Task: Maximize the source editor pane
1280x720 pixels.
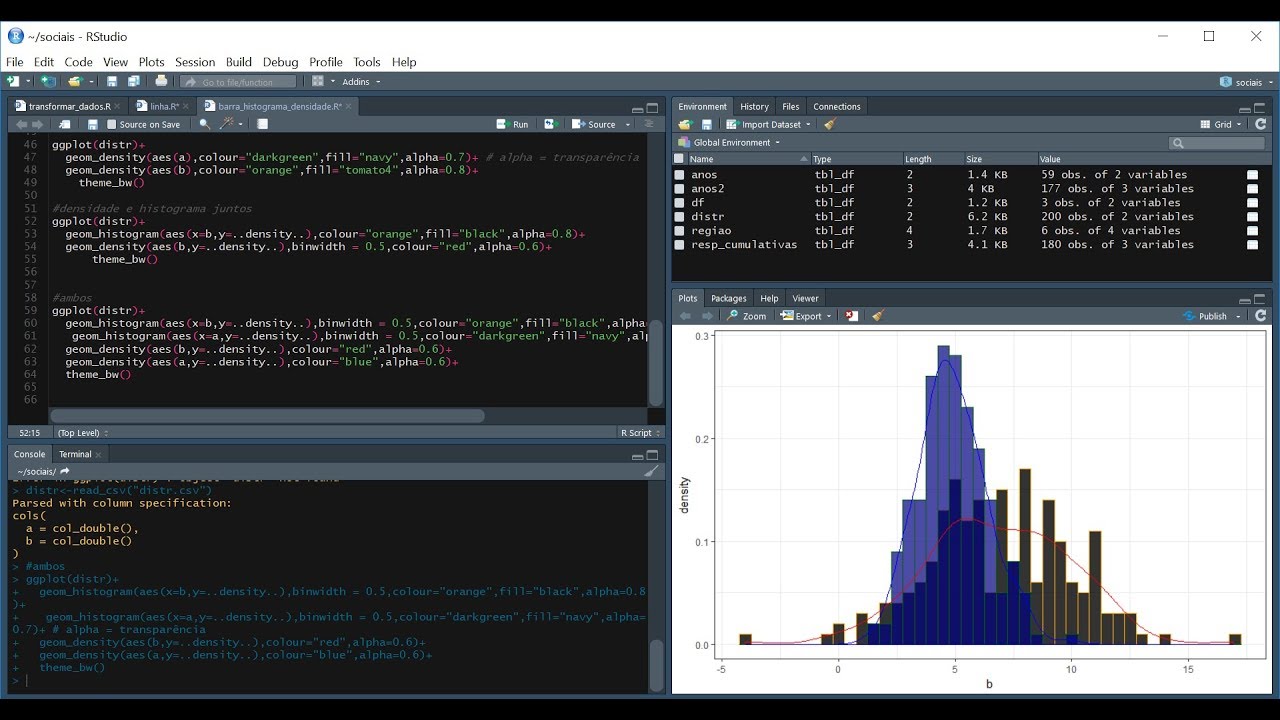Action: (x=652, y=108)
